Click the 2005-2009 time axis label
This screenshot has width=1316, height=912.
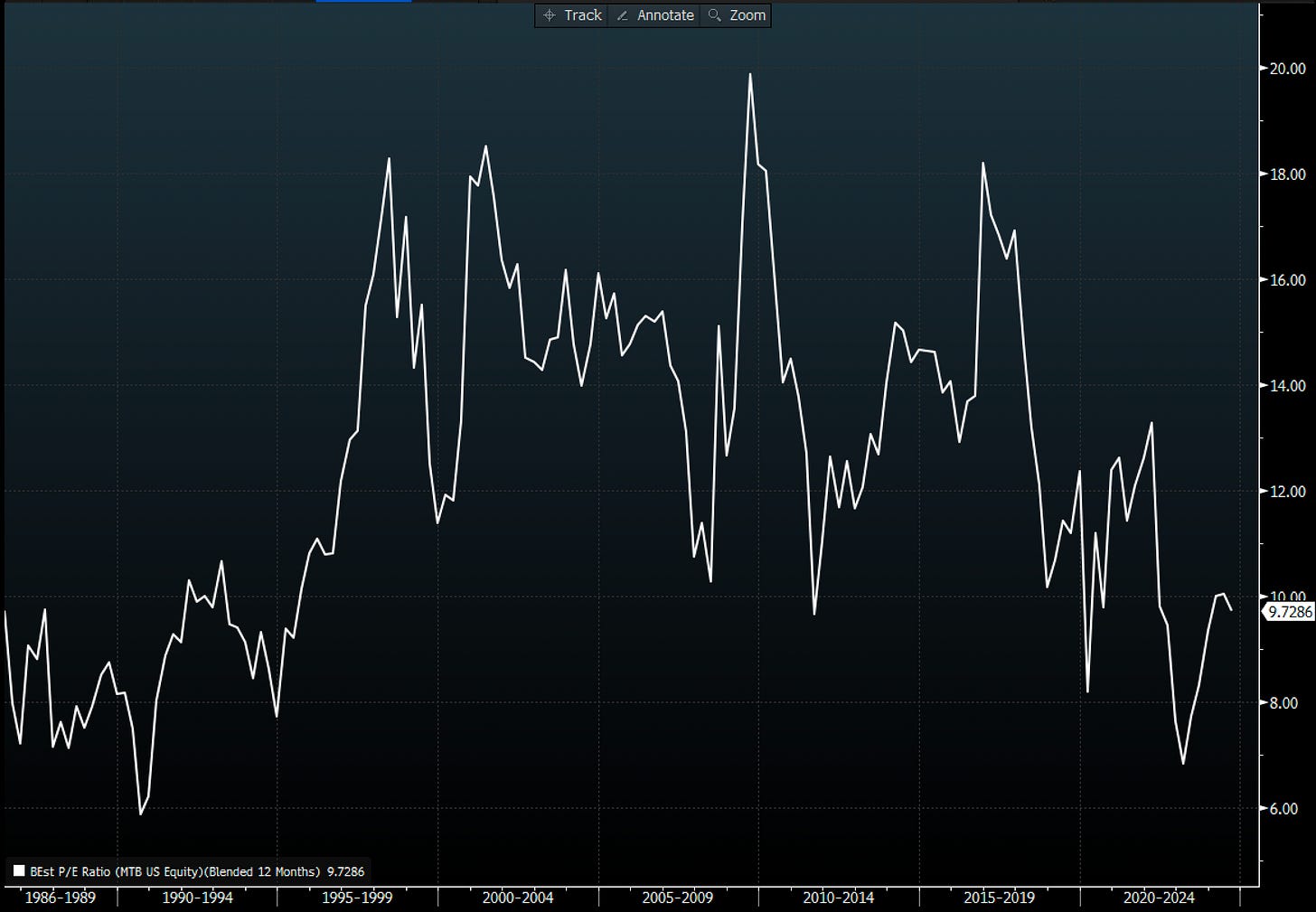(x=678, y=898)
